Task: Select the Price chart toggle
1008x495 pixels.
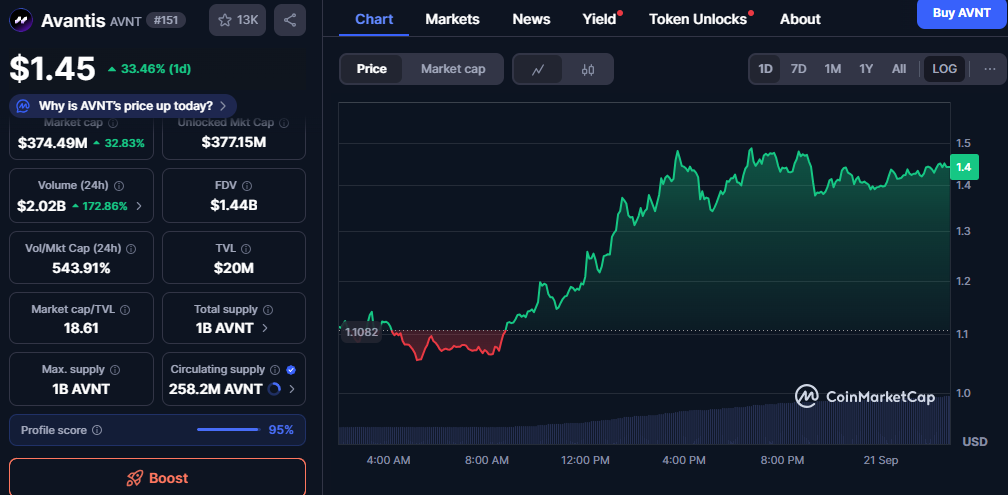Action: pyautogui.click(x=372, y=69)
